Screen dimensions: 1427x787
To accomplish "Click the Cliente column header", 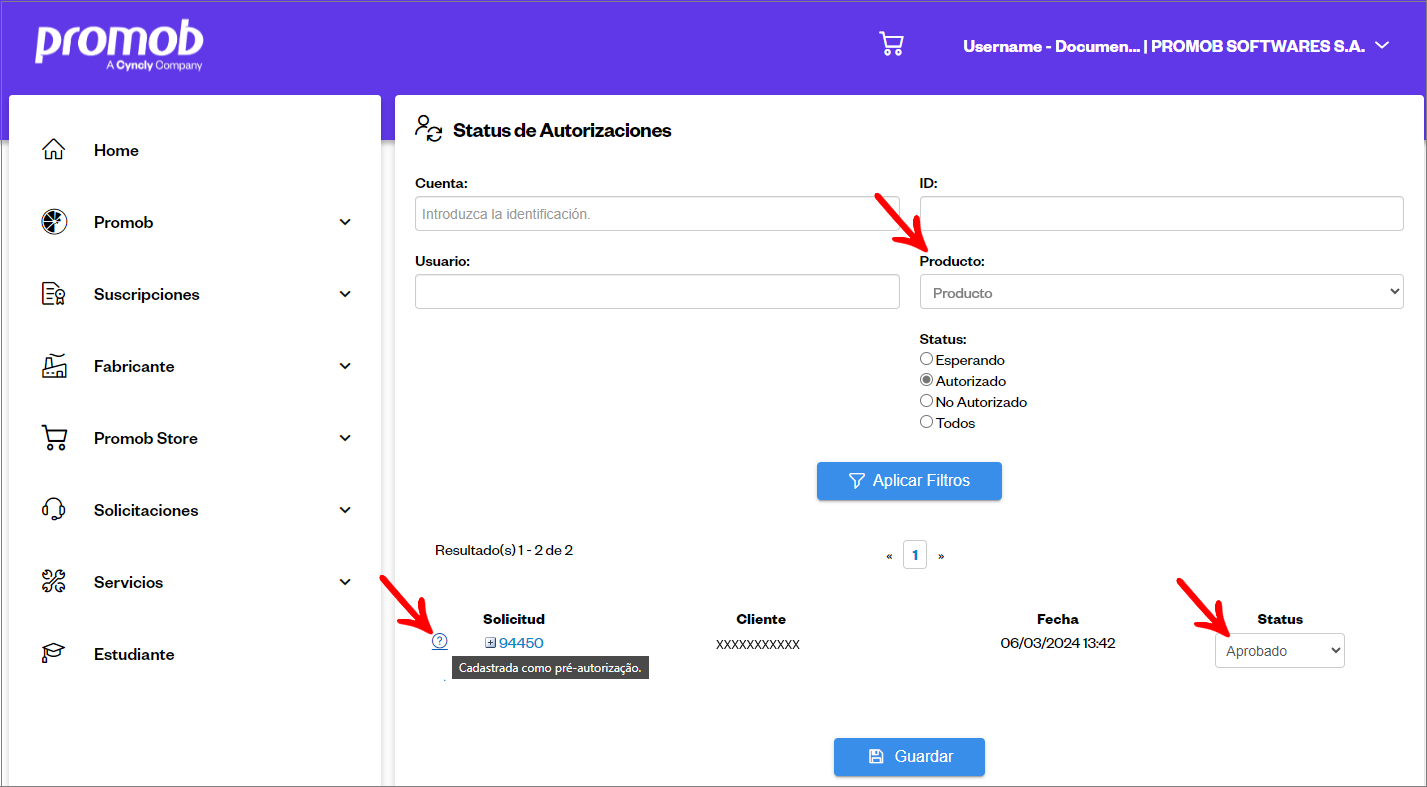I will (761, 619).
